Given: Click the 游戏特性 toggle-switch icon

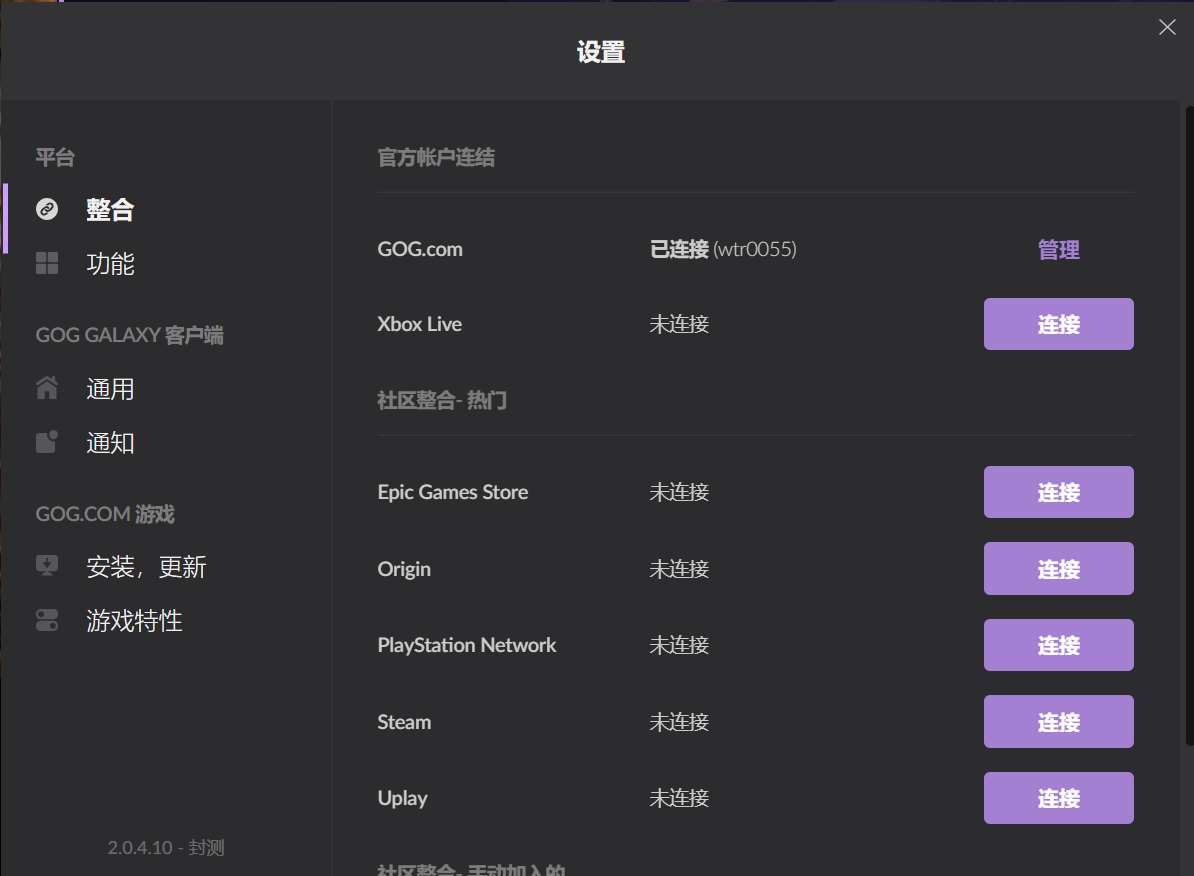Looking at the screenshot, I should point(47,620).
